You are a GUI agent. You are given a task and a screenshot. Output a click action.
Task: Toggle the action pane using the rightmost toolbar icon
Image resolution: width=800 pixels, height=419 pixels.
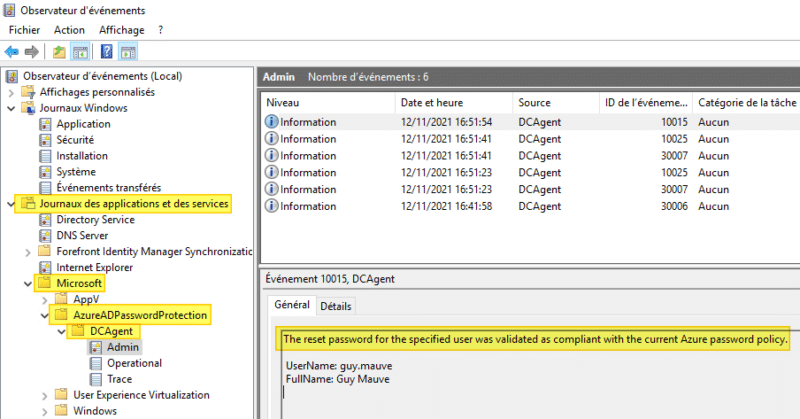pos(128,51)
